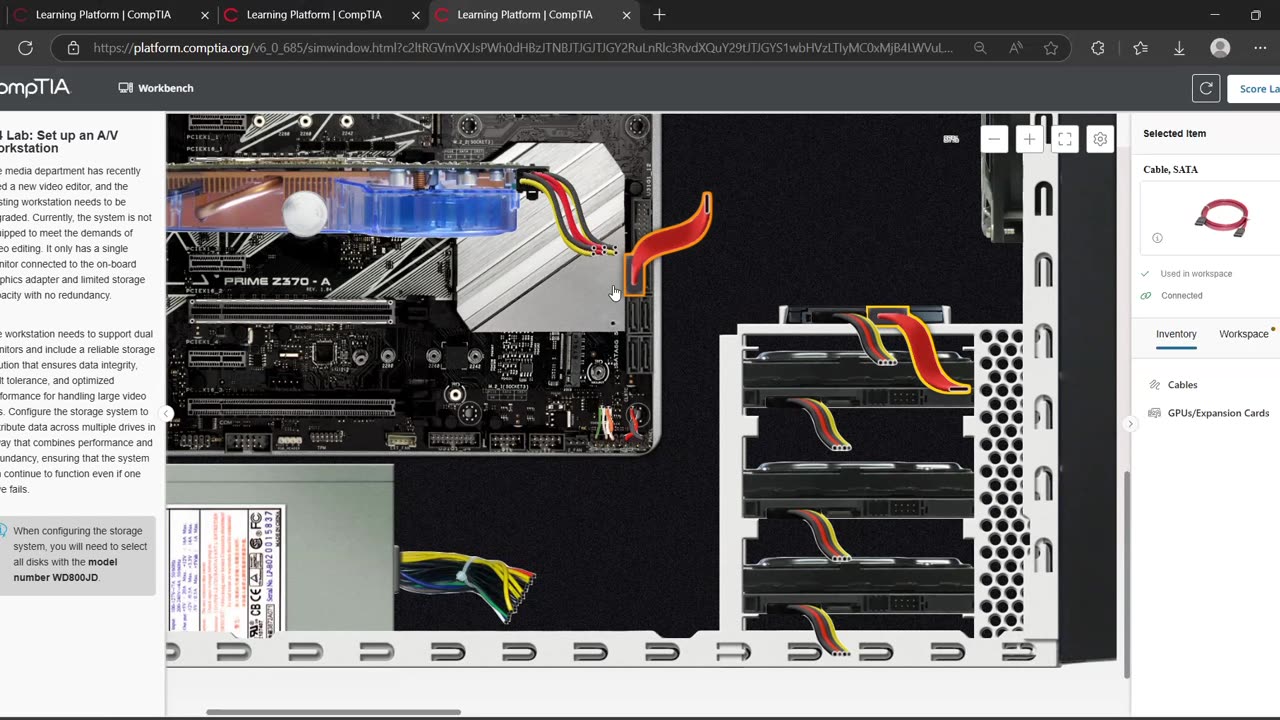Screen dimensions: 1280x720
Task: Collapse the left instructions panel chevron
Action: click(168, 413)
